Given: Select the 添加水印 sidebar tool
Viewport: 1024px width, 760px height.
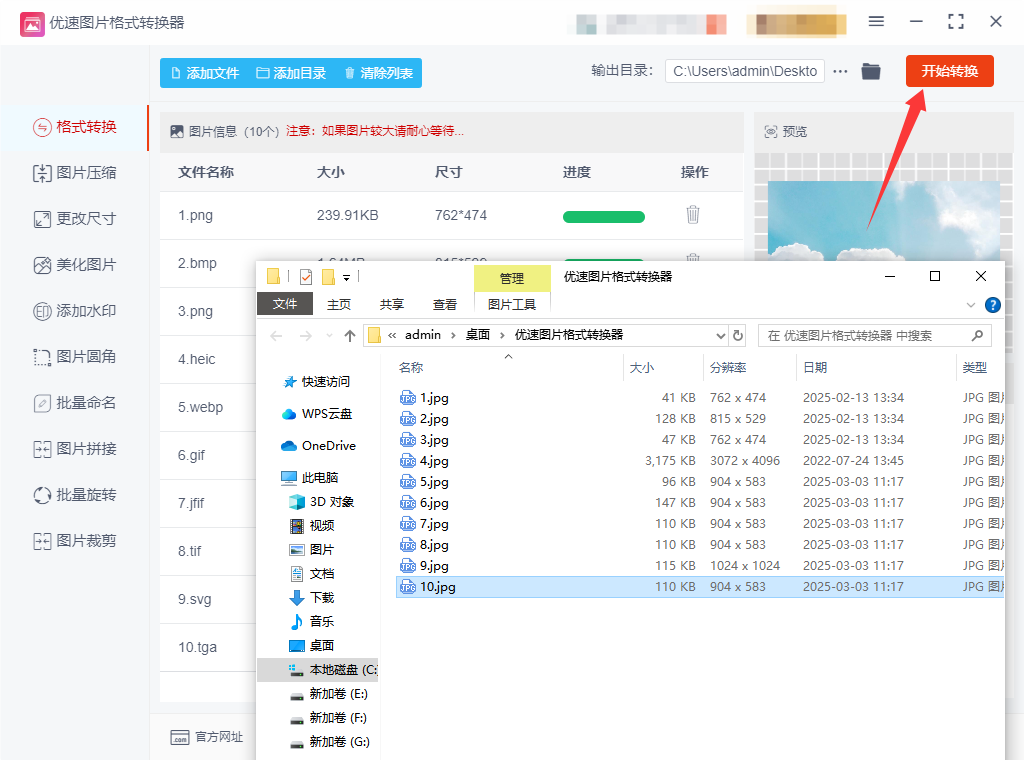Looking at the screenshot, I should tap(74, 311).
